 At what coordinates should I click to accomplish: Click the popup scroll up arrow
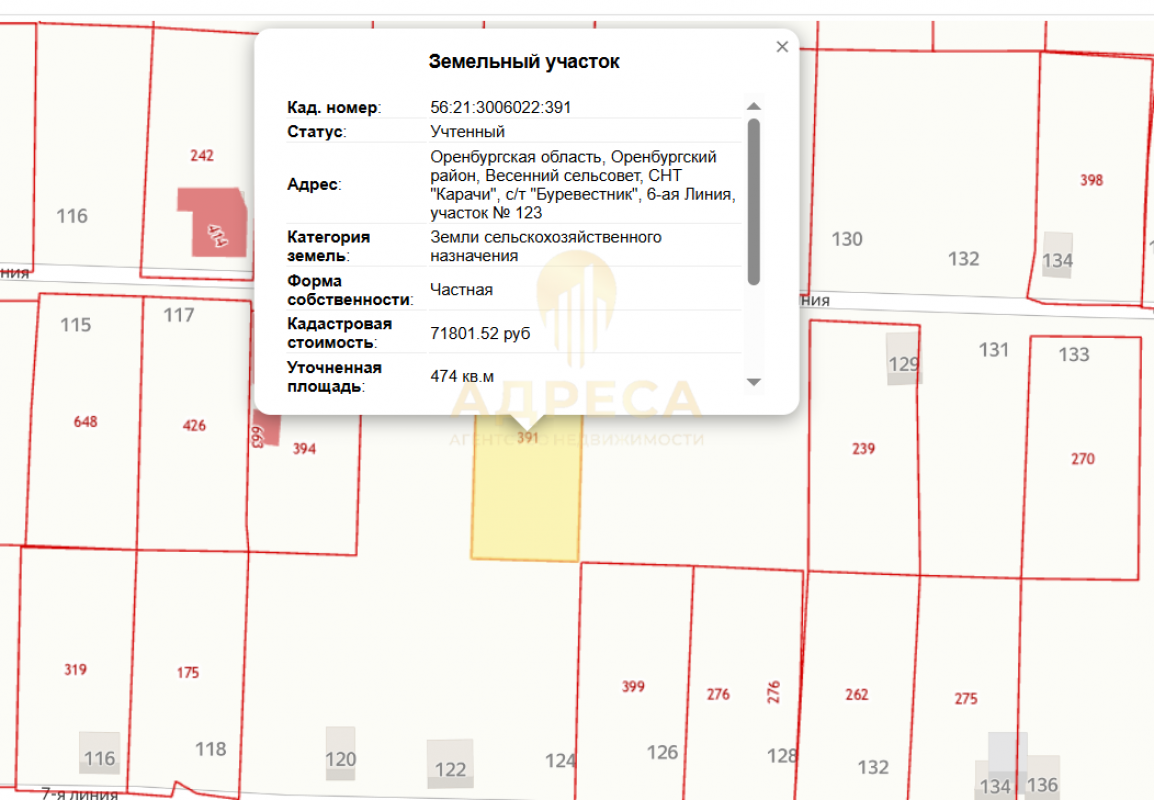point(754,106)
